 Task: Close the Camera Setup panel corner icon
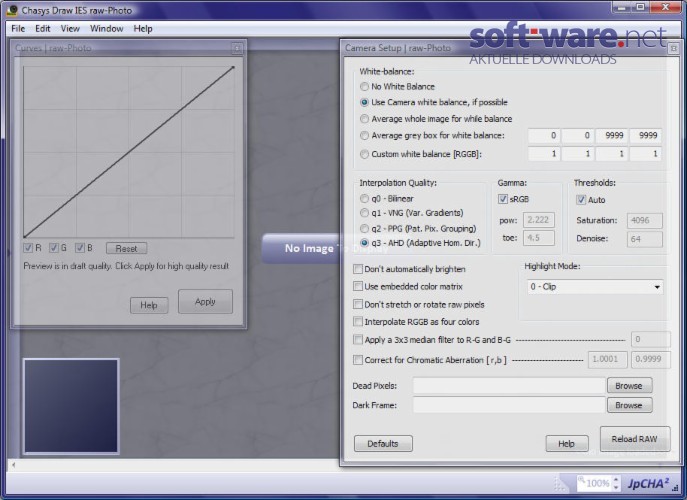673,48
